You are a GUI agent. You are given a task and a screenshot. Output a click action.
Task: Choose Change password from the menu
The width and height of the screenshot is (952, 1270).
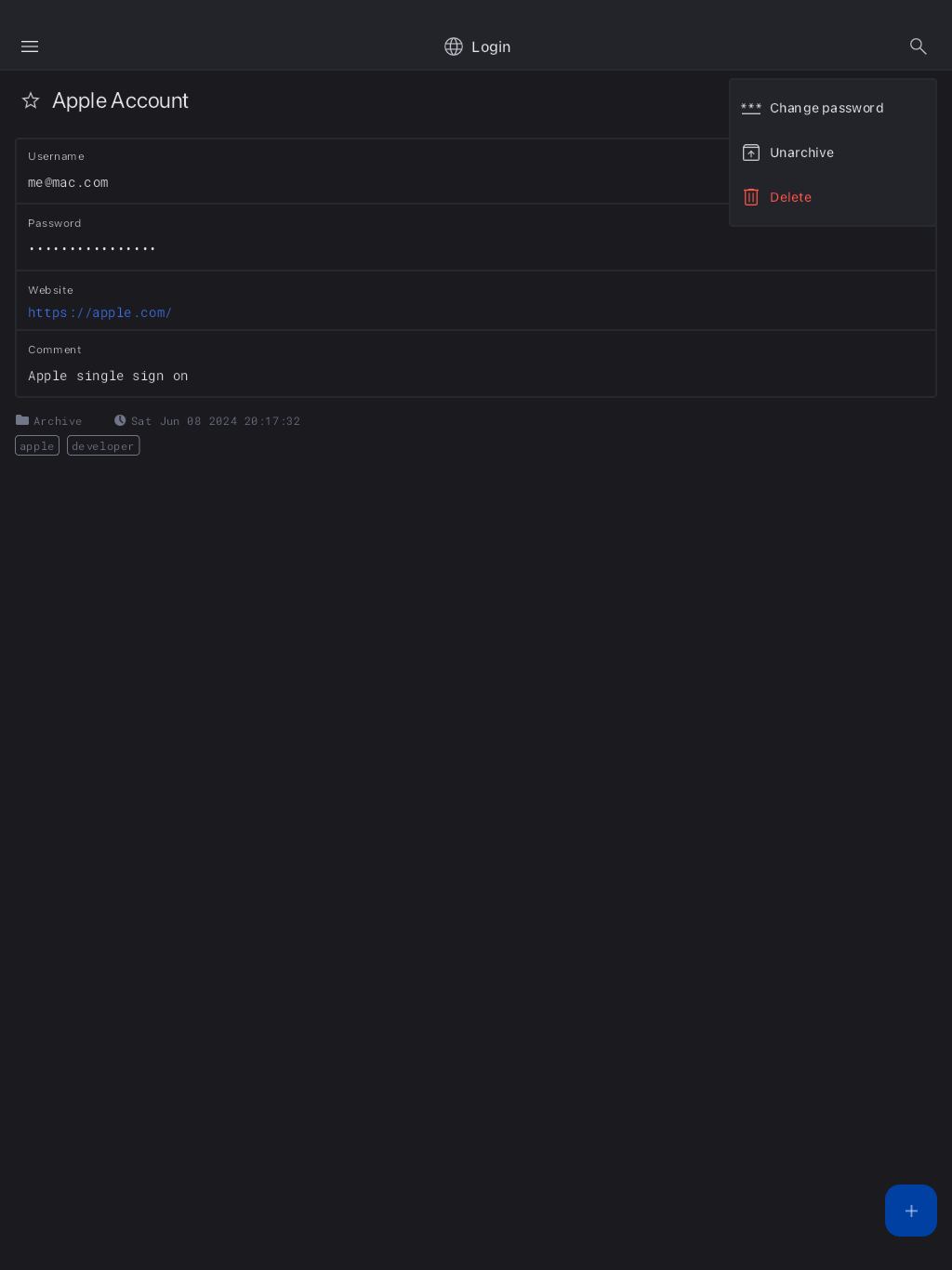tap(826, 108)
